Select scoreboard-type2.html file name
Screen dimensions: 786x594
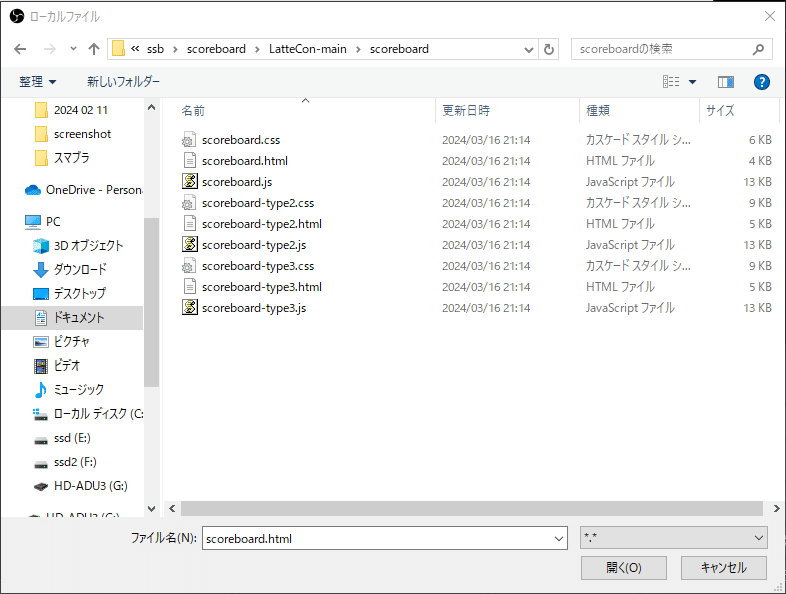point(262,224)
